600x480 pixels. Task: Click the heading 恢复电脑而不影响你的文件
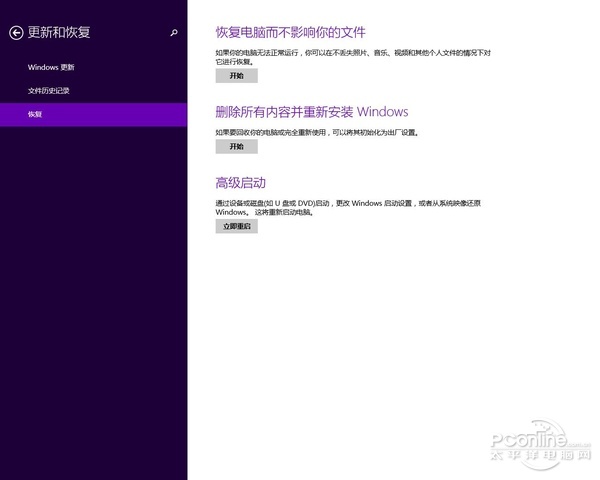[290, 33]
